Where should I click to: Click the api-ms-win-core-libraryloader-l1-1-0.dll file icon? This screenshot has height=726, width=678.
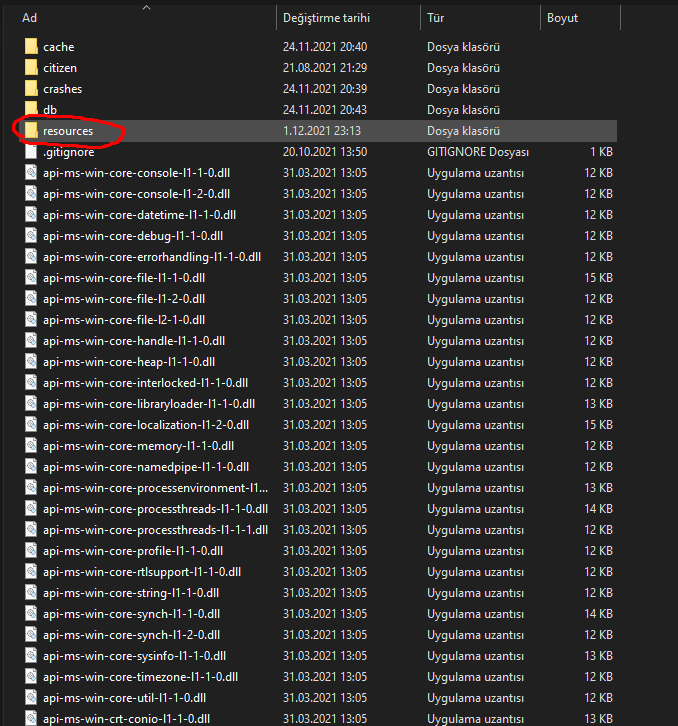[x=31, y=403]
